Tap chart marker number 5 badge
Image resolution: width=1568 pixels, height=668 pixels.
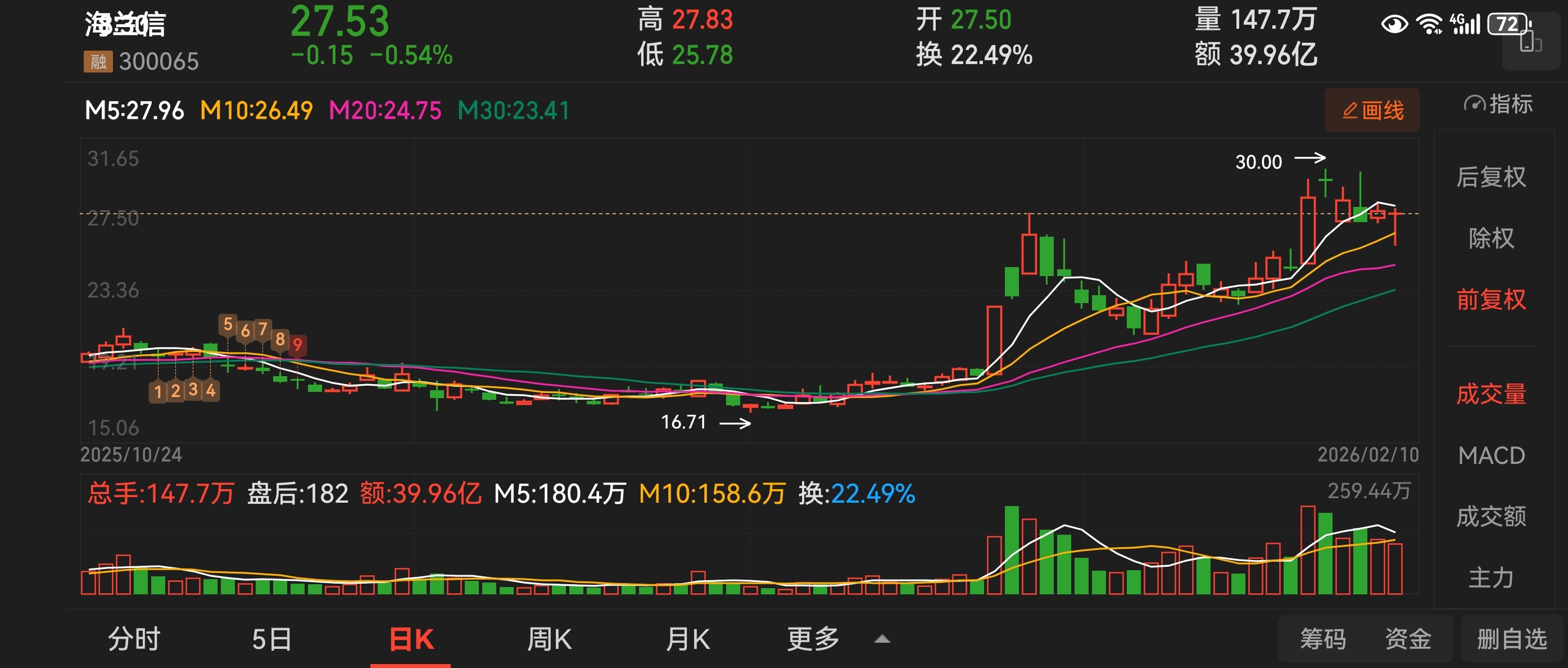(228, 324)
